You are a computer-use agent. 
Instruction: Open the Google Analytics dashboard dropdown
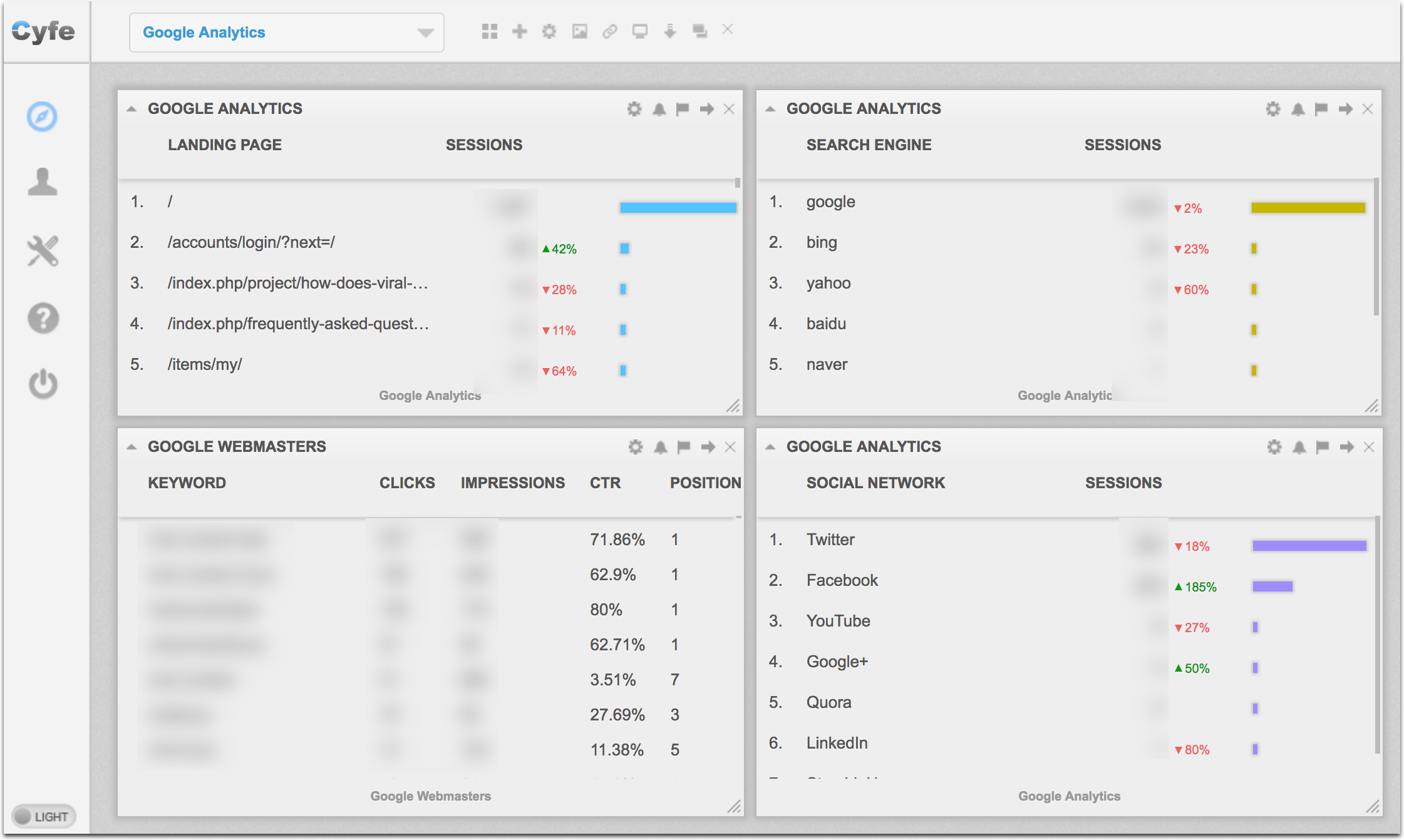286,33
